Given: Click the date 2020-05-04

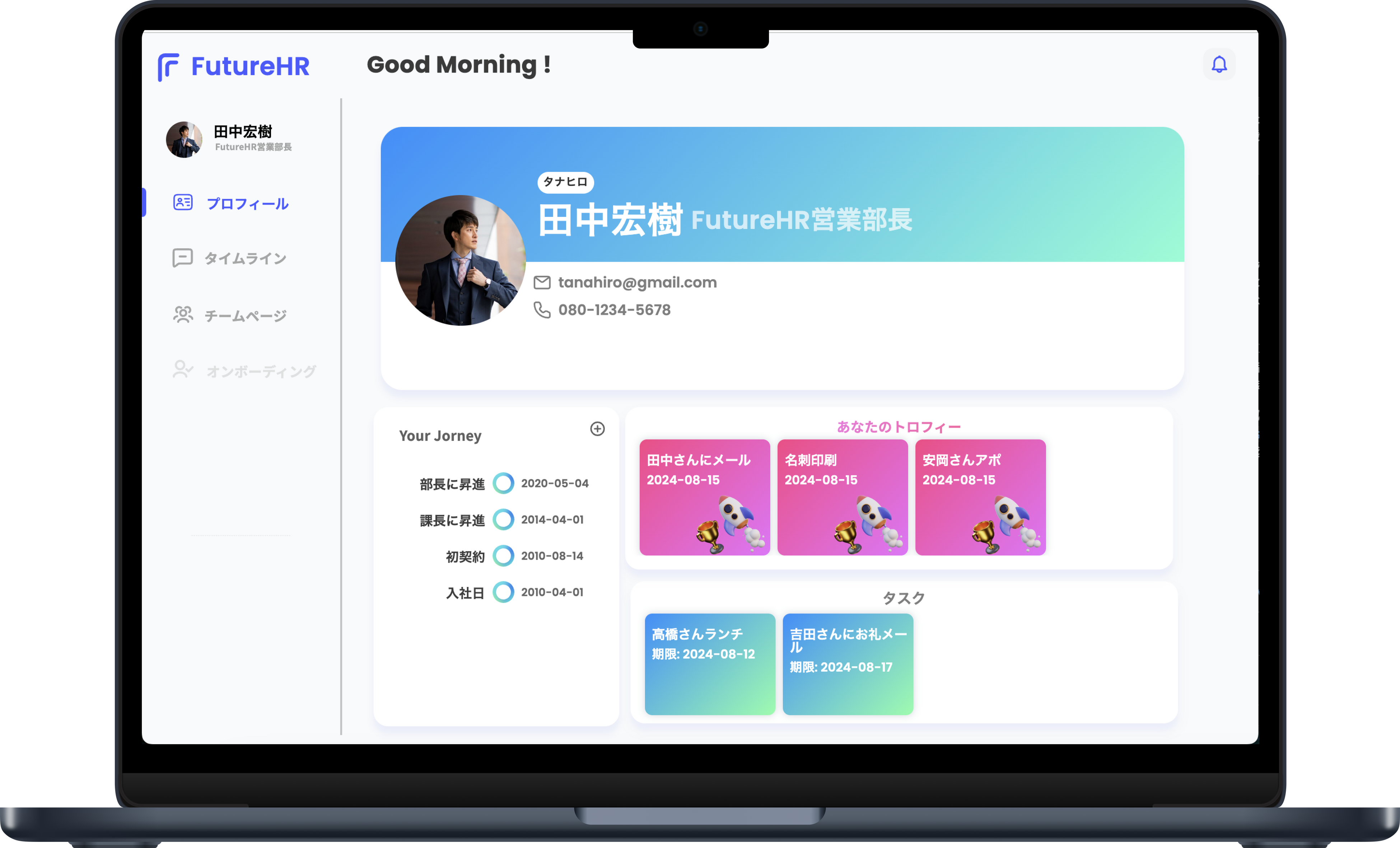Looking at the screenshot, I should click(555, 483).
